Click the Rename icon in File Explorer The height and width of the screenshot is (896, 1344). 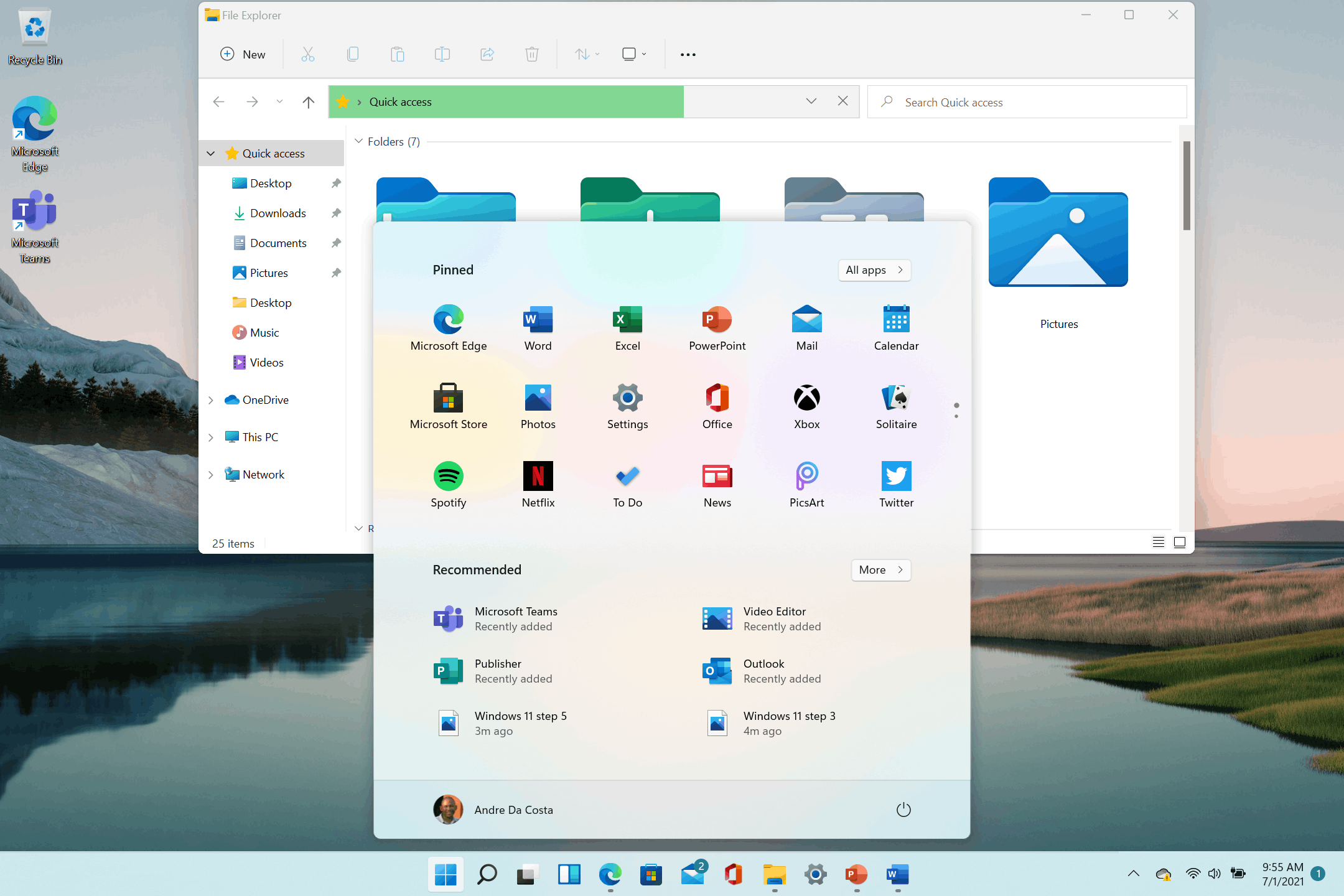click(x=442, y=54)
